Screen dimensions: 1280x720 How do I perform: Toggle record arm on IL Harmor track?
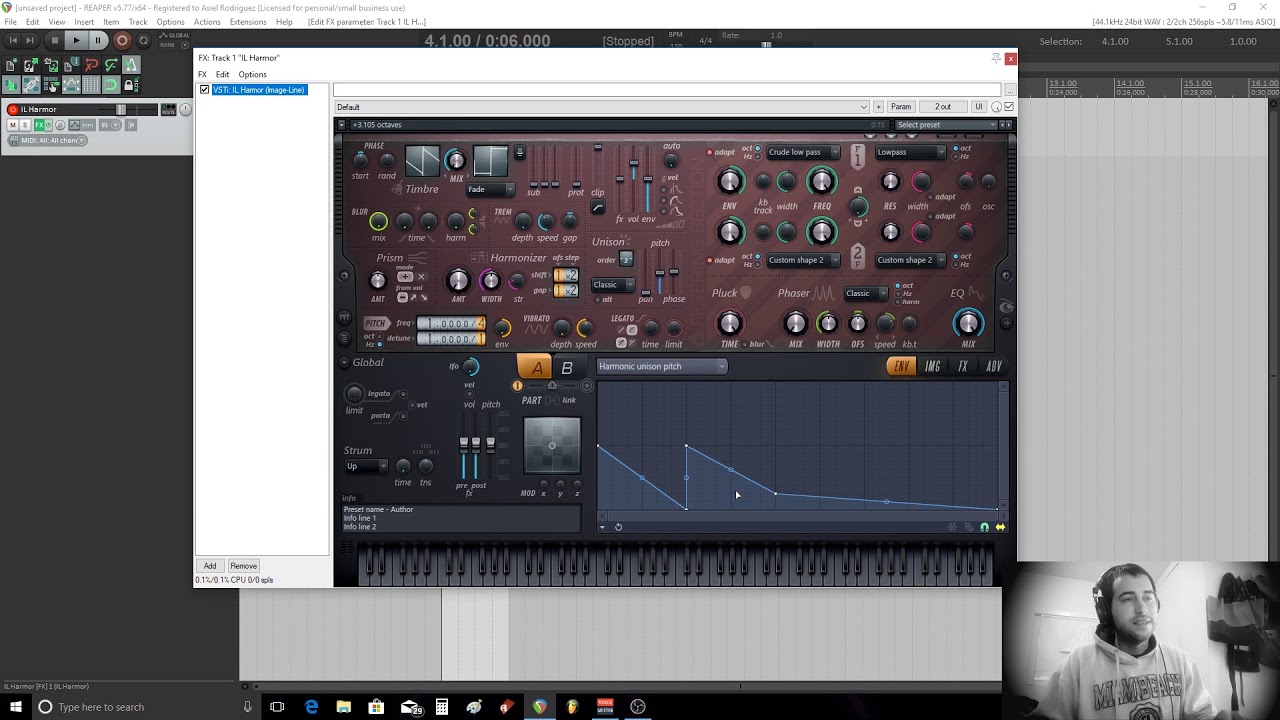tap(13, 109)
